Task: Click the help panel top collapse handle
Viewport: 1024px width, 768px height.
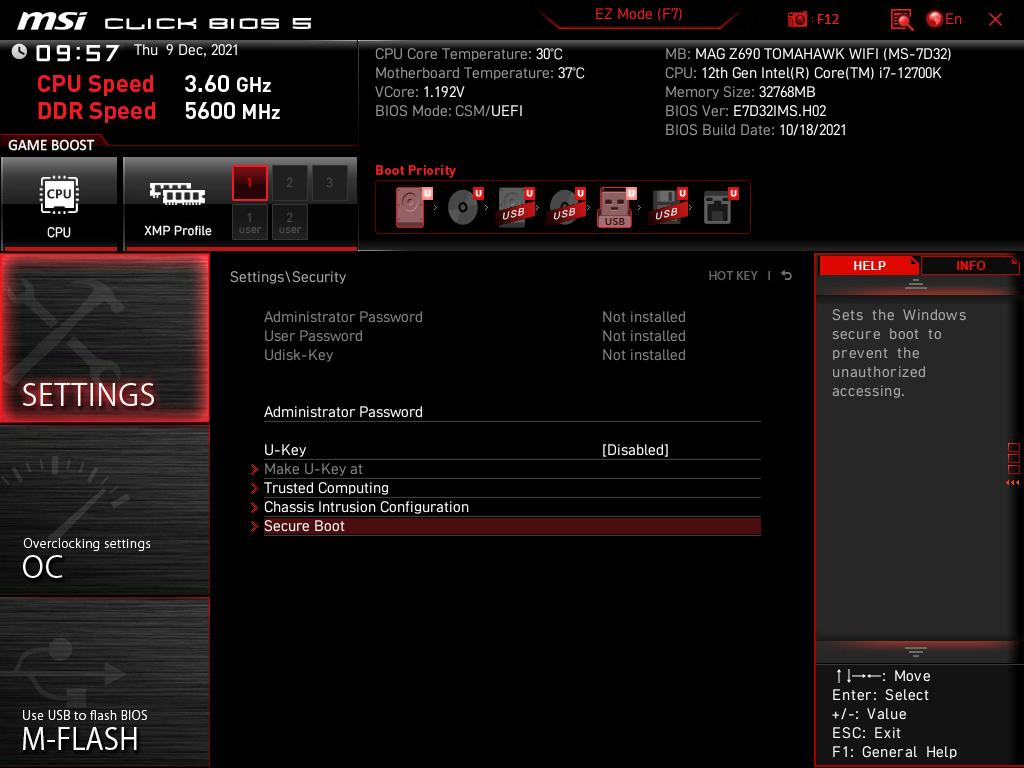Action: (916, 283)
